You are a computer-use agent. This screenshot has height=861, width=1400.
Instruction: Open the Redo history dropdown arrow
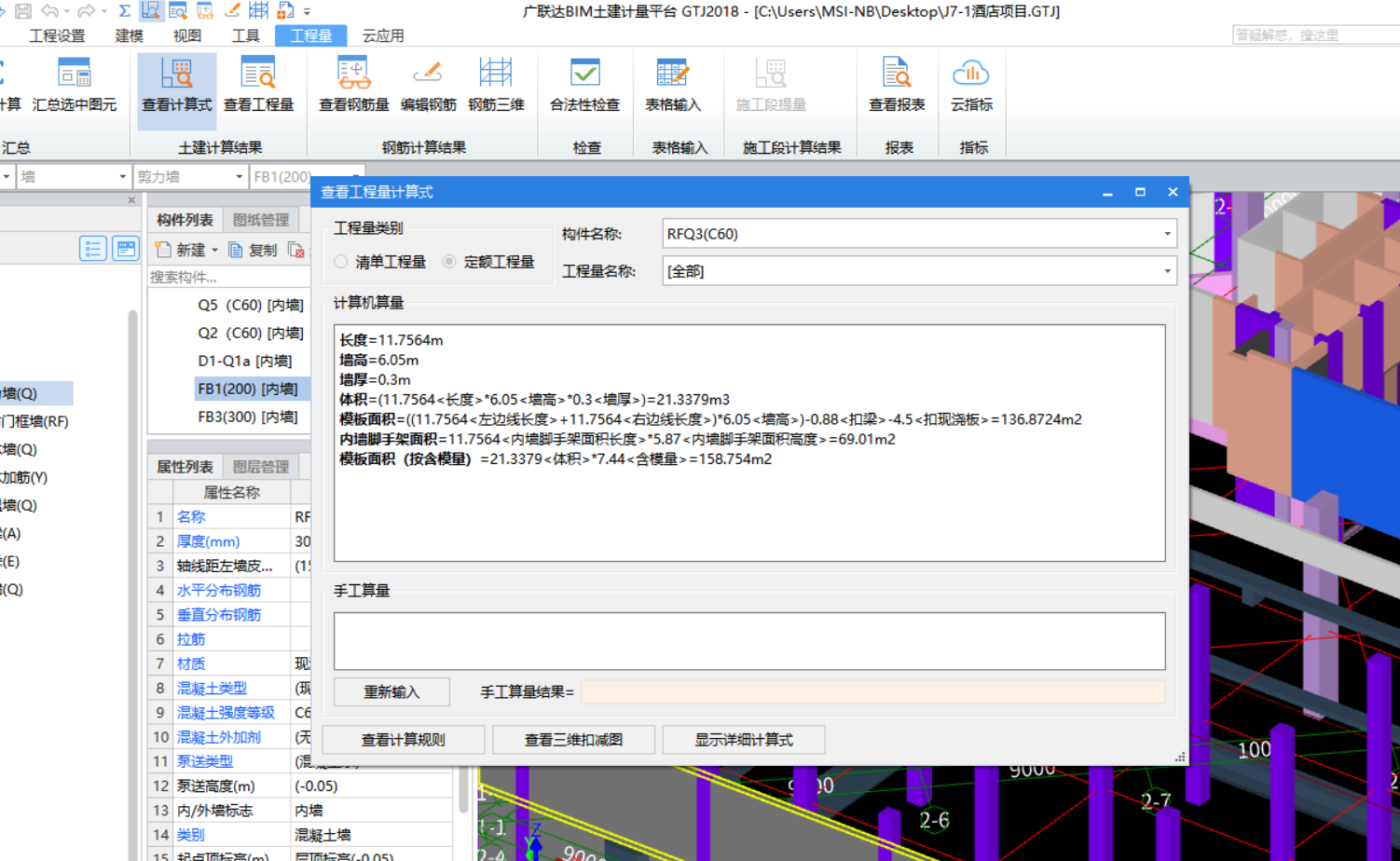tap(103, 12)
